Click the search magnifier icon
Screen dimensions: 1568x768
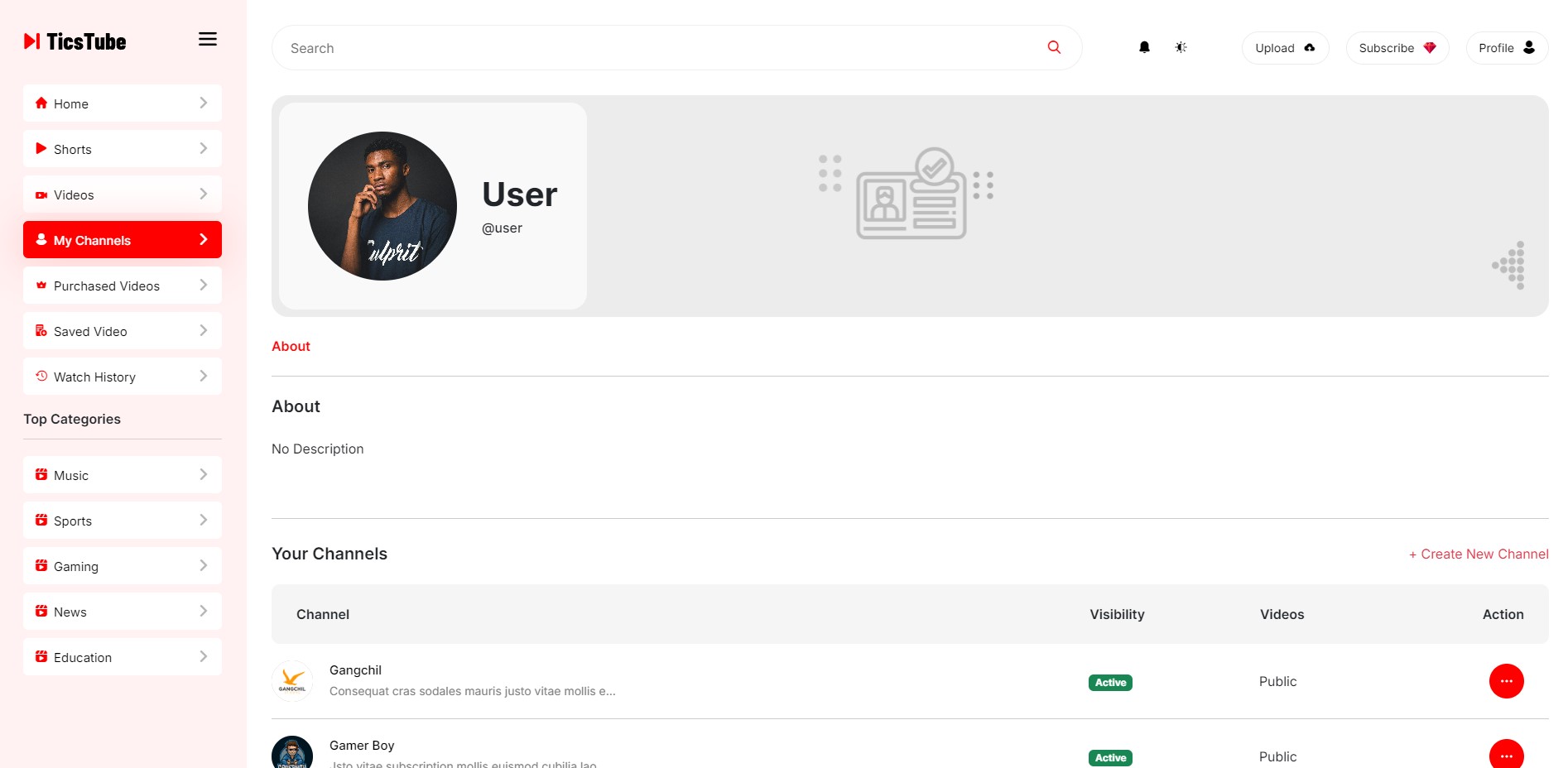tap(1054, 47)
